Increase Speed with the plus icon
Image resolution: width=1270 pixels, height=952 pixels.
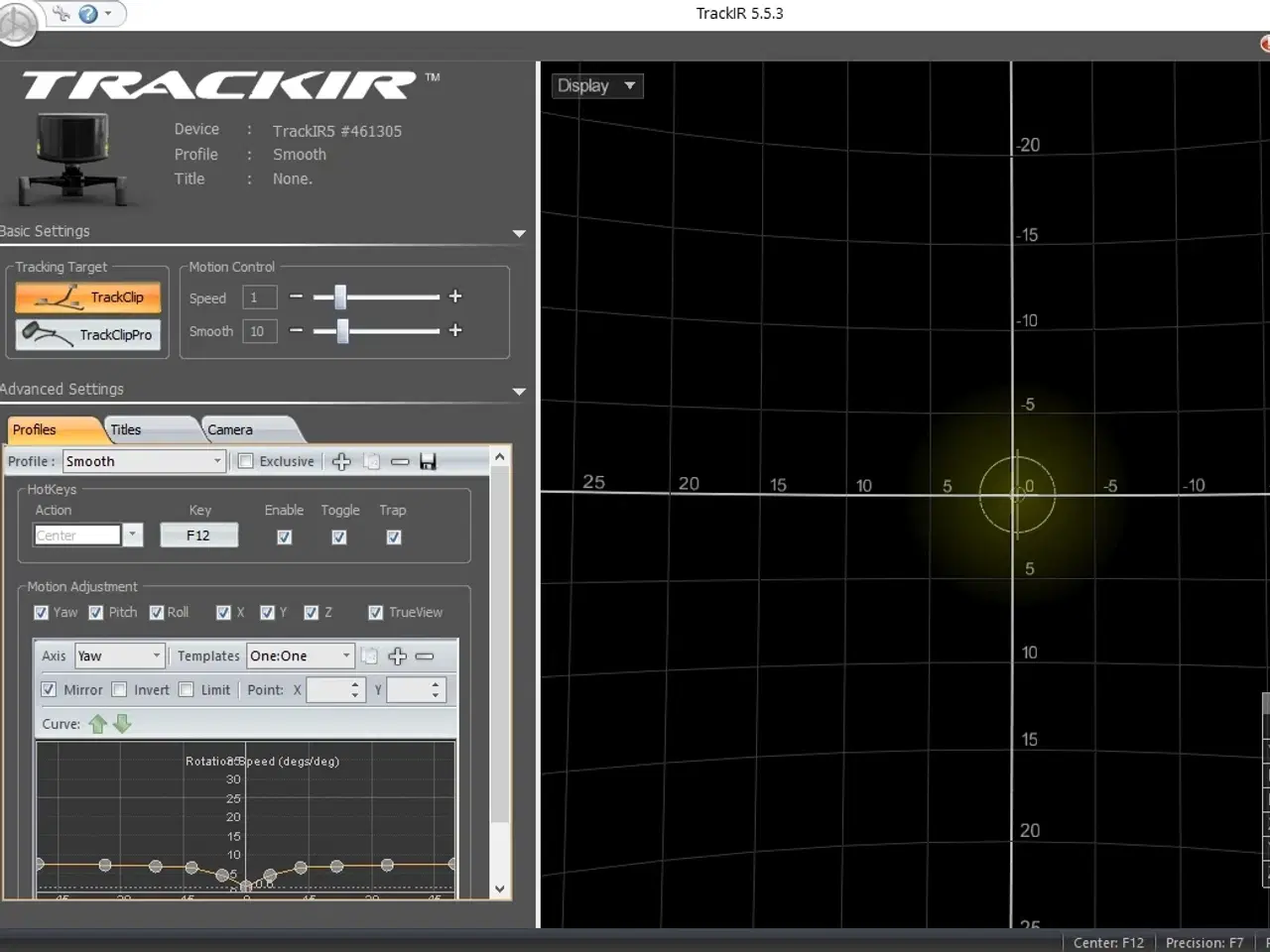click(x=455, y=297)
